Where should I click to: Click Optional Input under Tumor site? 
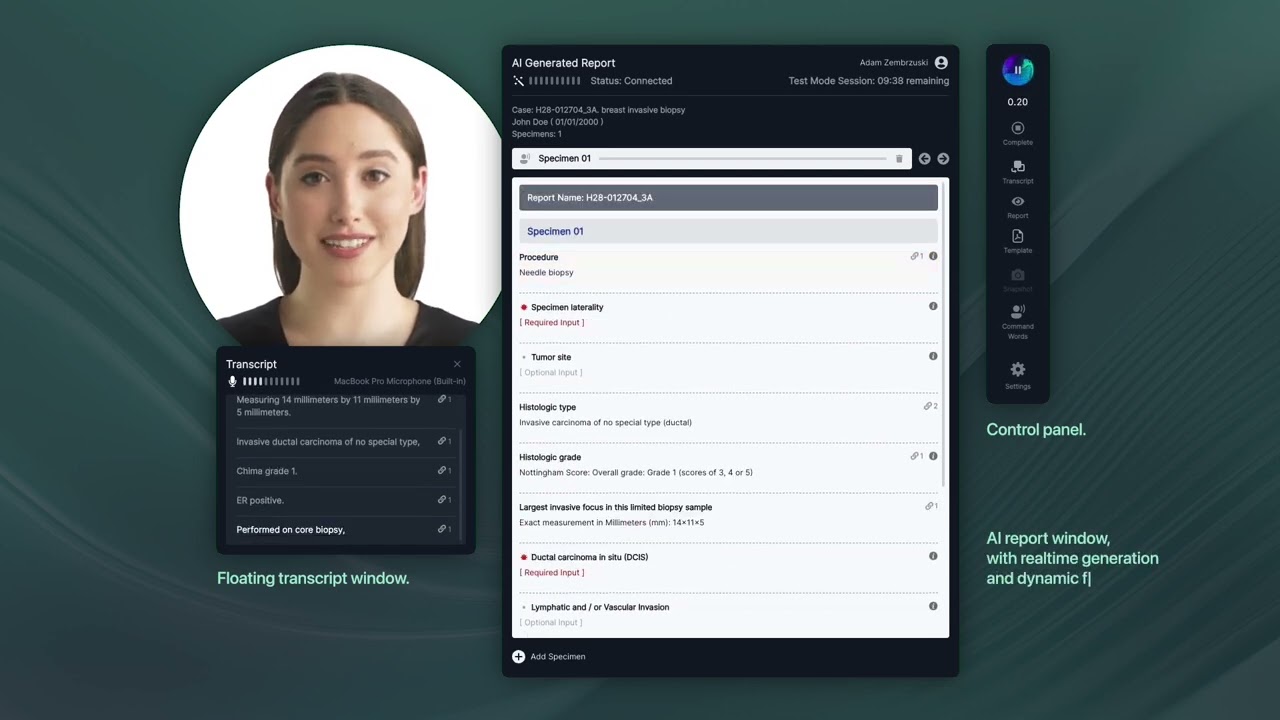pos(551,373)
